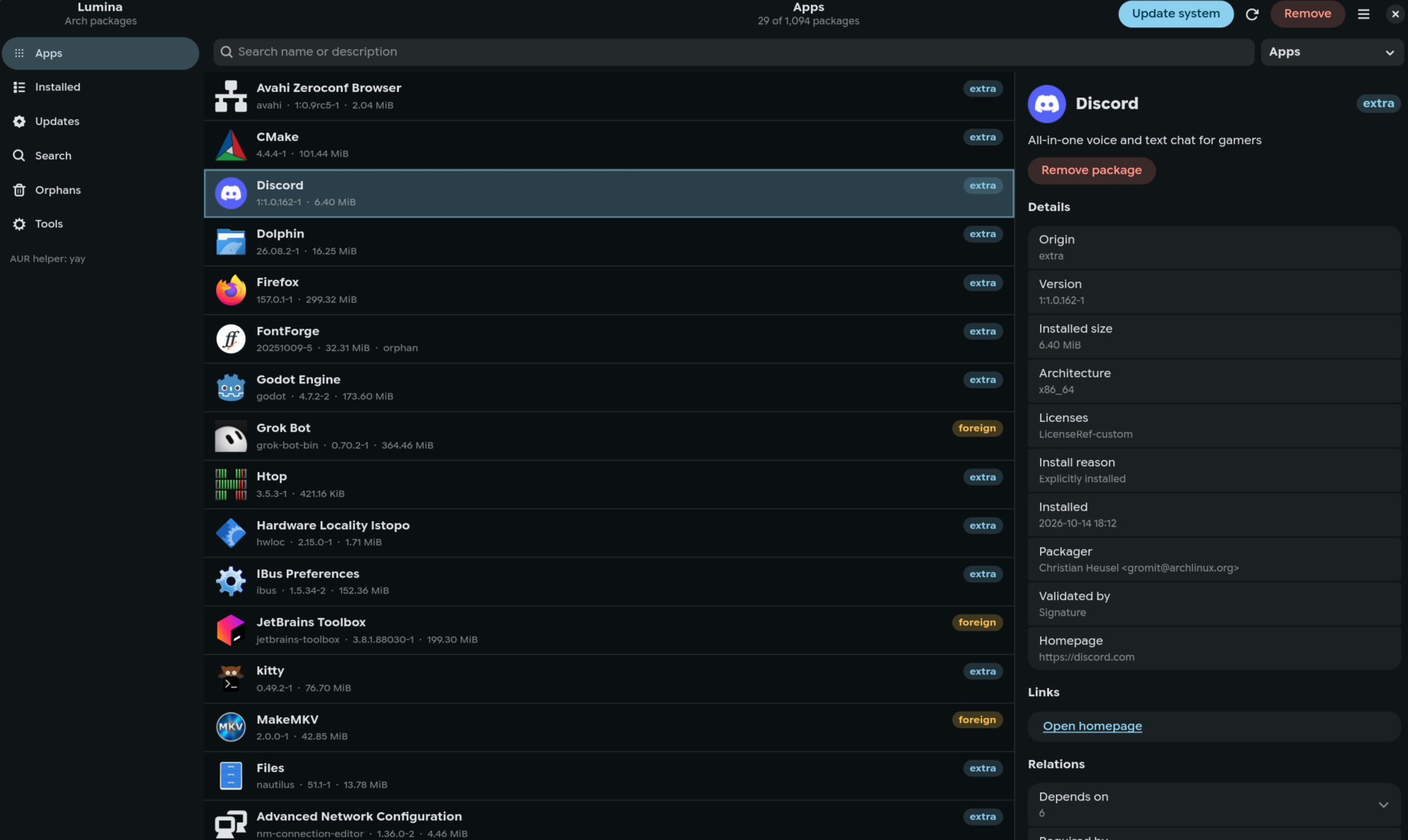Click the extra badge in Discord details header
The width and height of the screenshot is (1408, 840).
pyautogui.click(x=1378, y=103)
